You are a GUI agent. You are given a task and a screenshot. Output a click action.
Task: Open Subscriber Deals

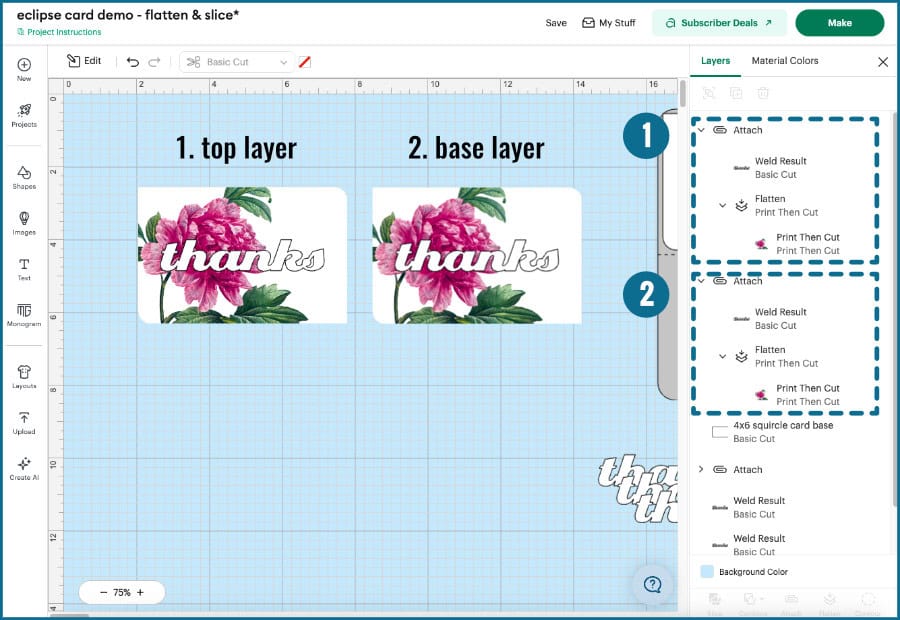(x=719, y=23)
